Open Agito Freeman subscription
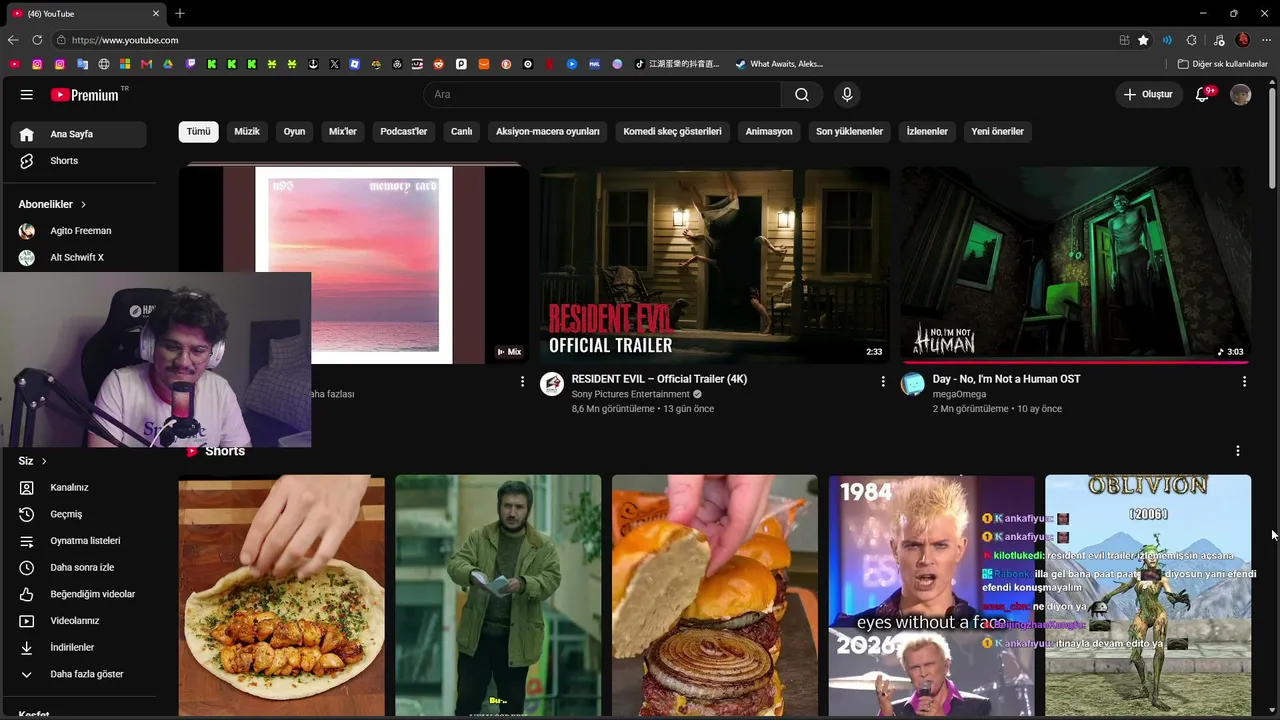The width and height of the screenshot is (1280, 720). pos(79,231)
